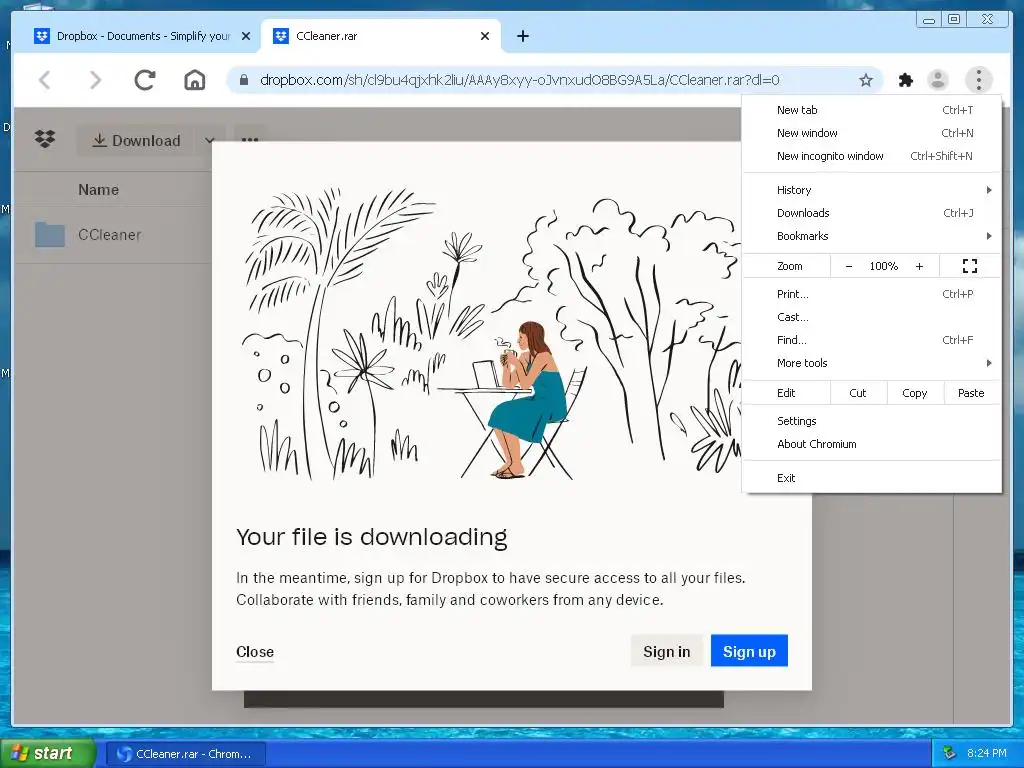Choose New tab menu item
This screenshot has height=768, width=1024.
coord(872,110)
